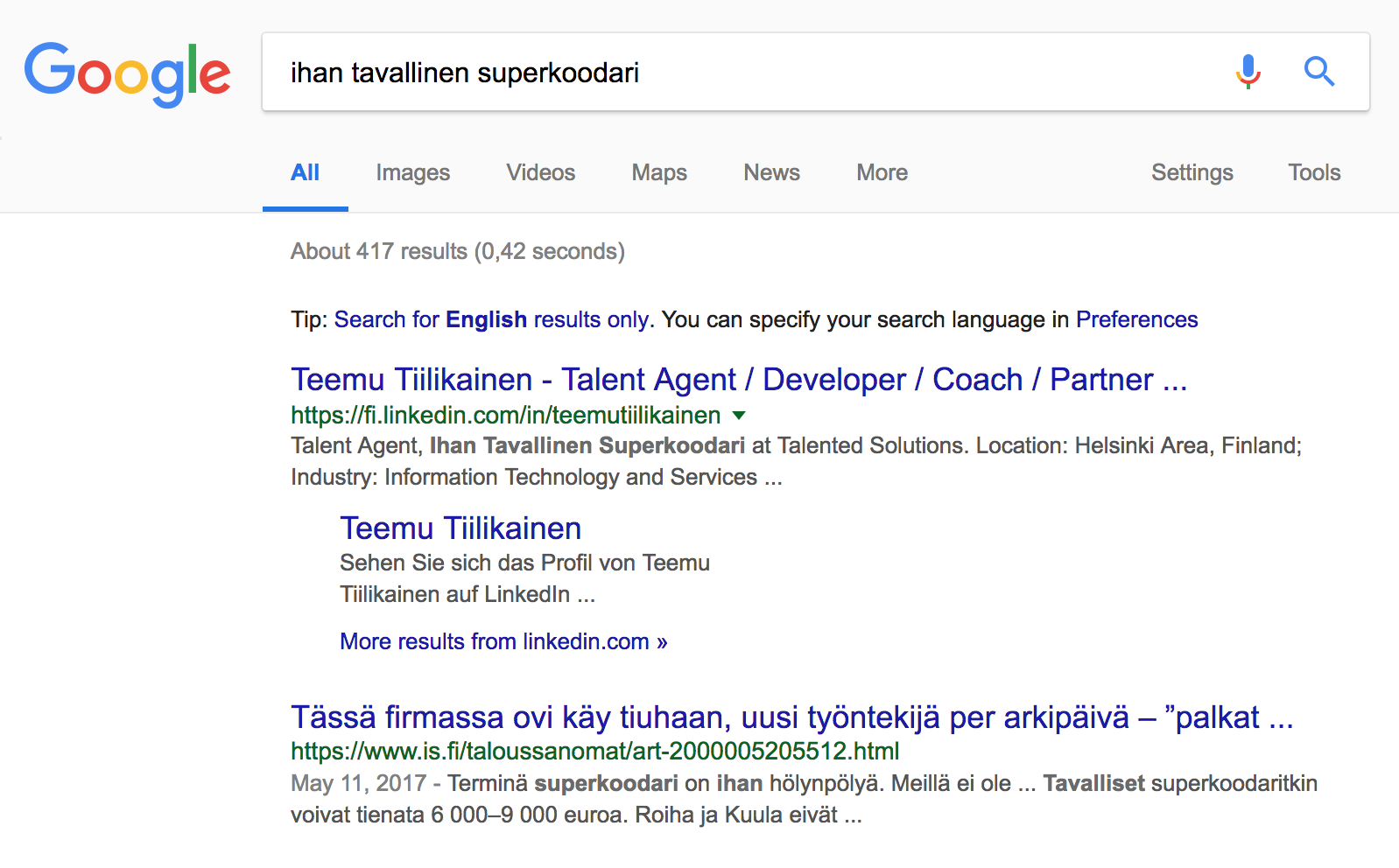Open the News tab

coord(772,172)
